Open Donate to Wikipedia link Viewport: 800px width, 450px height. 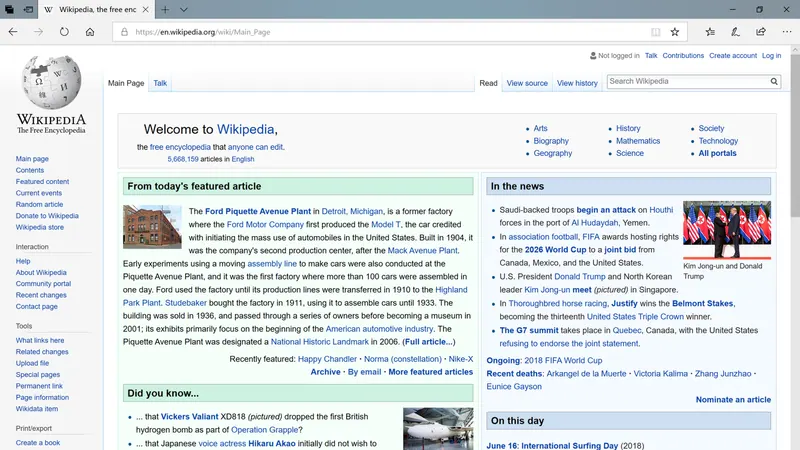point(47,215)
